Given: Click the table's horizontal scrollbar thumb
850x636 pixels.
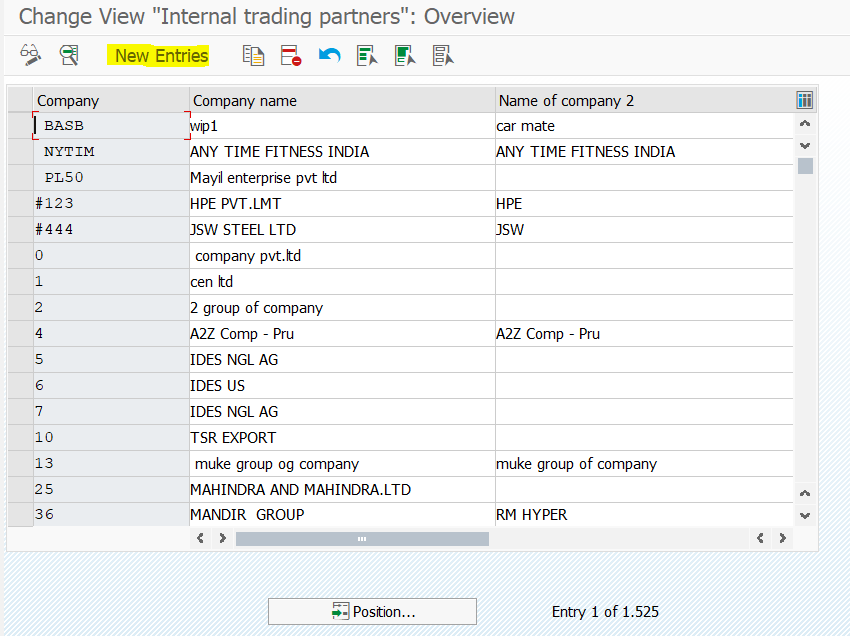Looking at the screenshot, I should (362, 539).
